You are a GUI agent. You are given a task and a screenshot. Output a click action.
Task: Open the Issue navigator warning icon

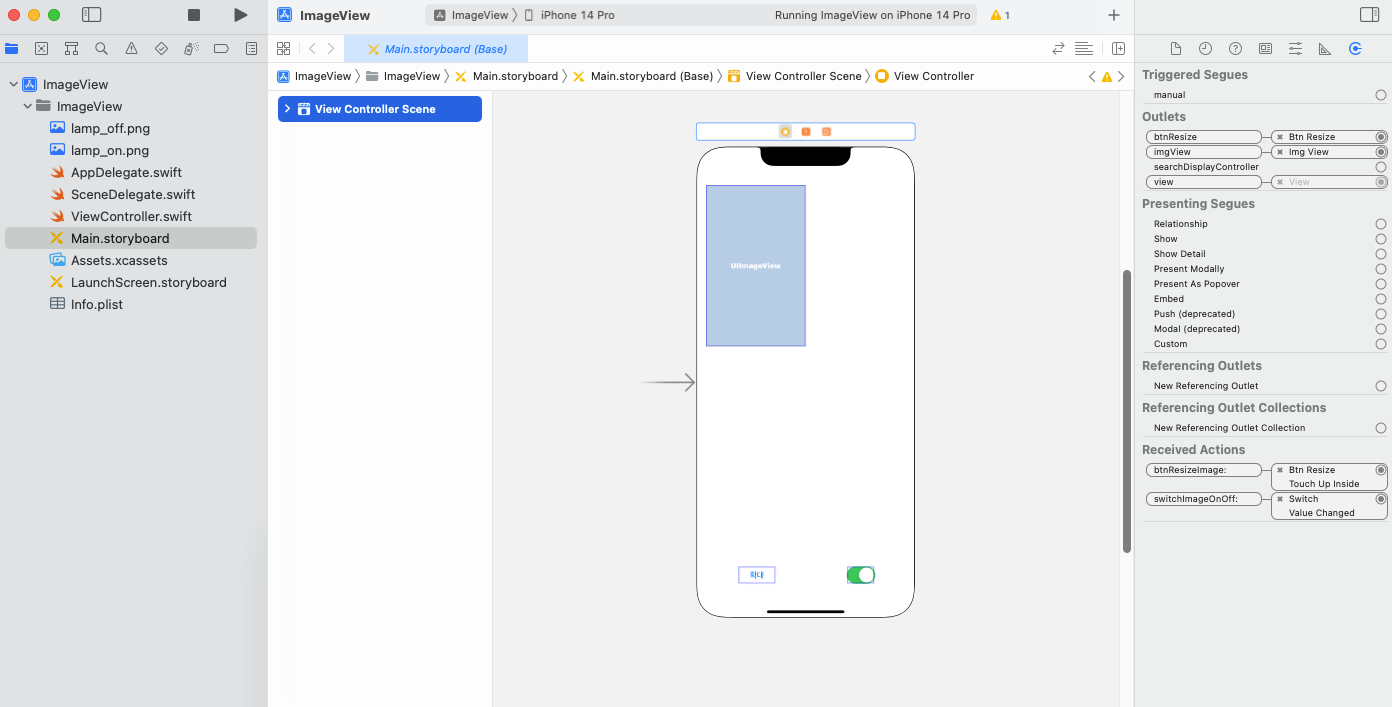131,48
